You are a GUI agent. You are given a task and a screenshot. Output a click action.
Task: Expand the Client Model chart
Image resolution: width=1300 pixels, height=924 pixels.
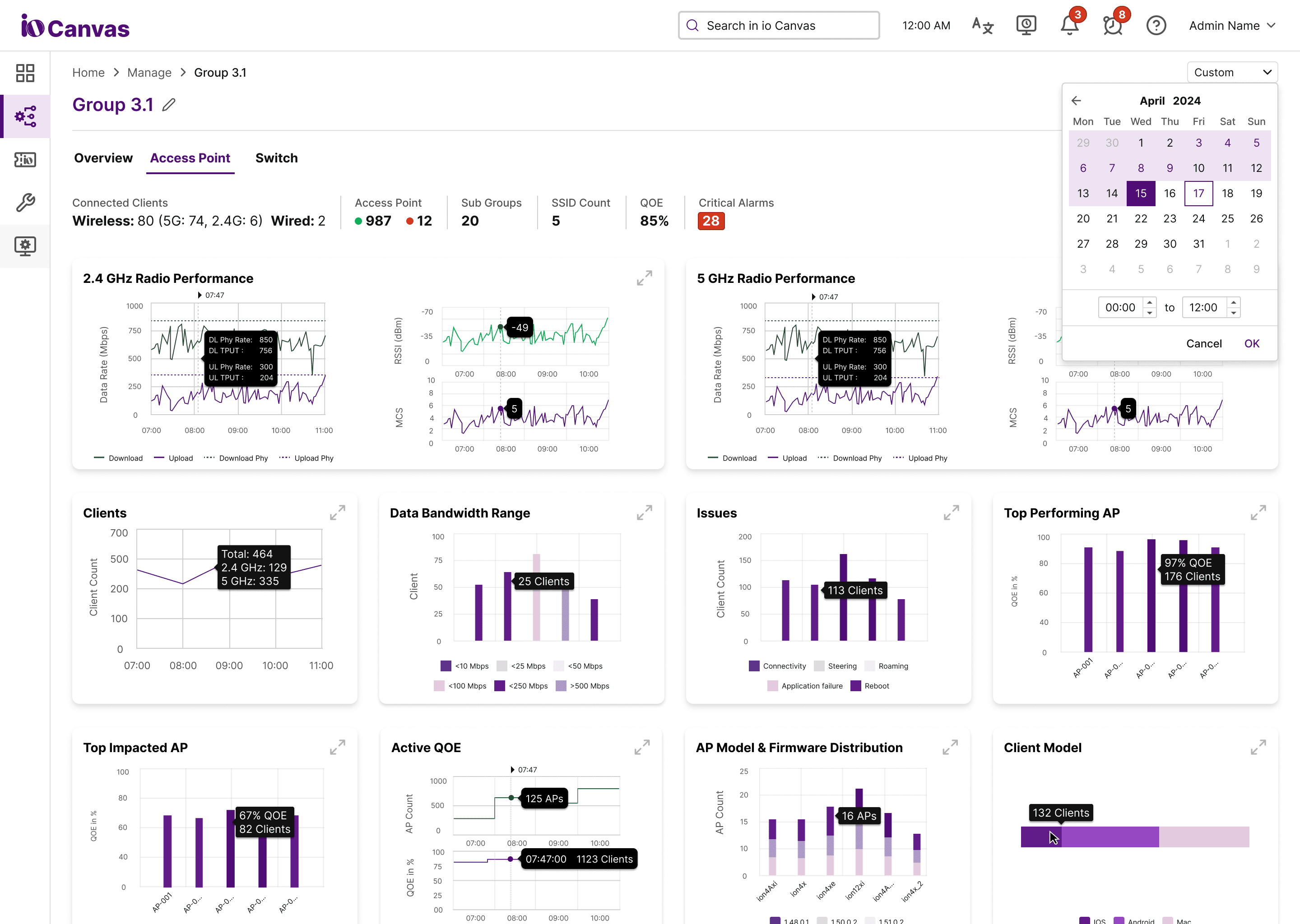1258,747
